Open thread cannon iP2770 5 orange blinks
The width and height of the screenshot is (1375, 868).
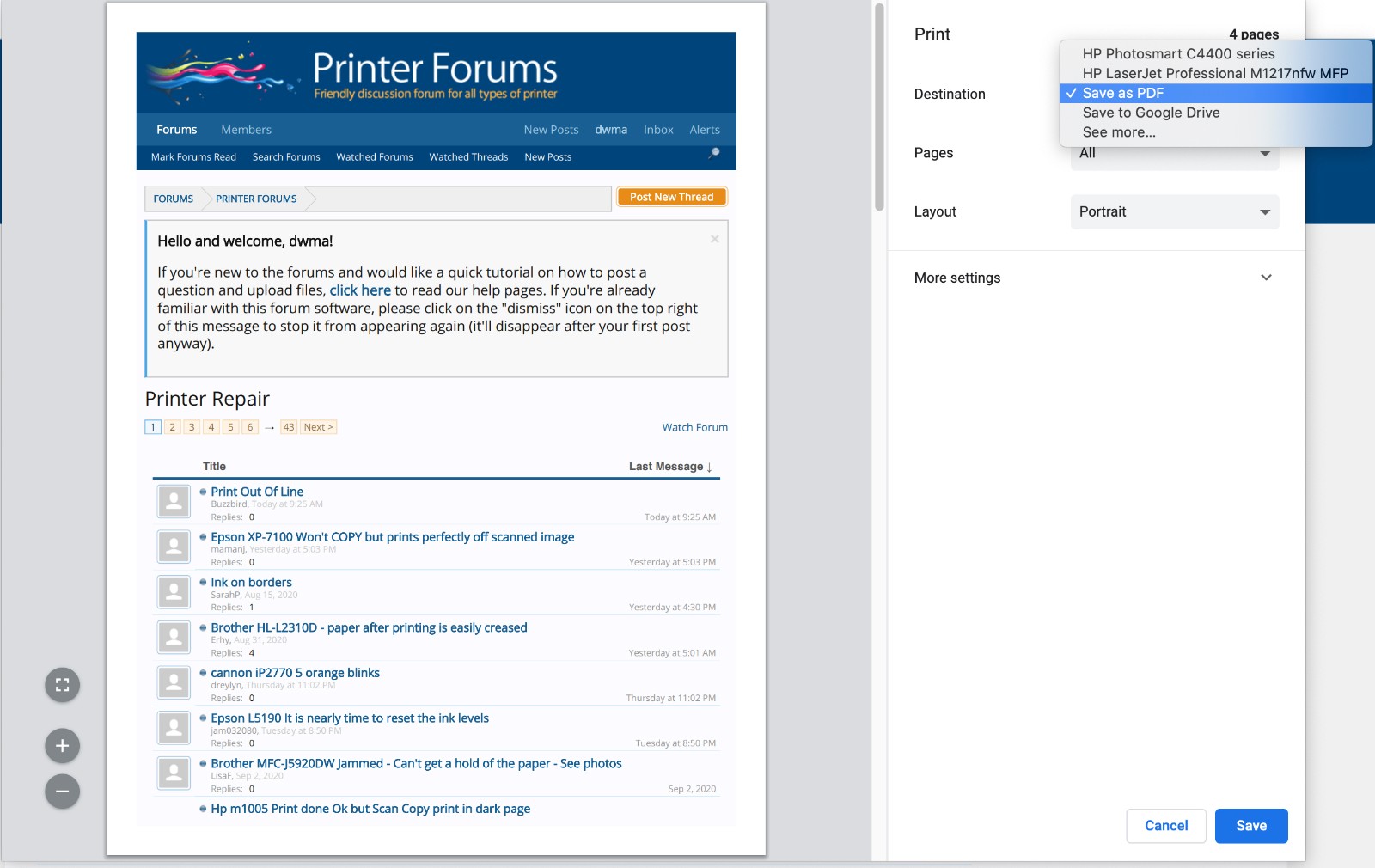pos(295,673)
